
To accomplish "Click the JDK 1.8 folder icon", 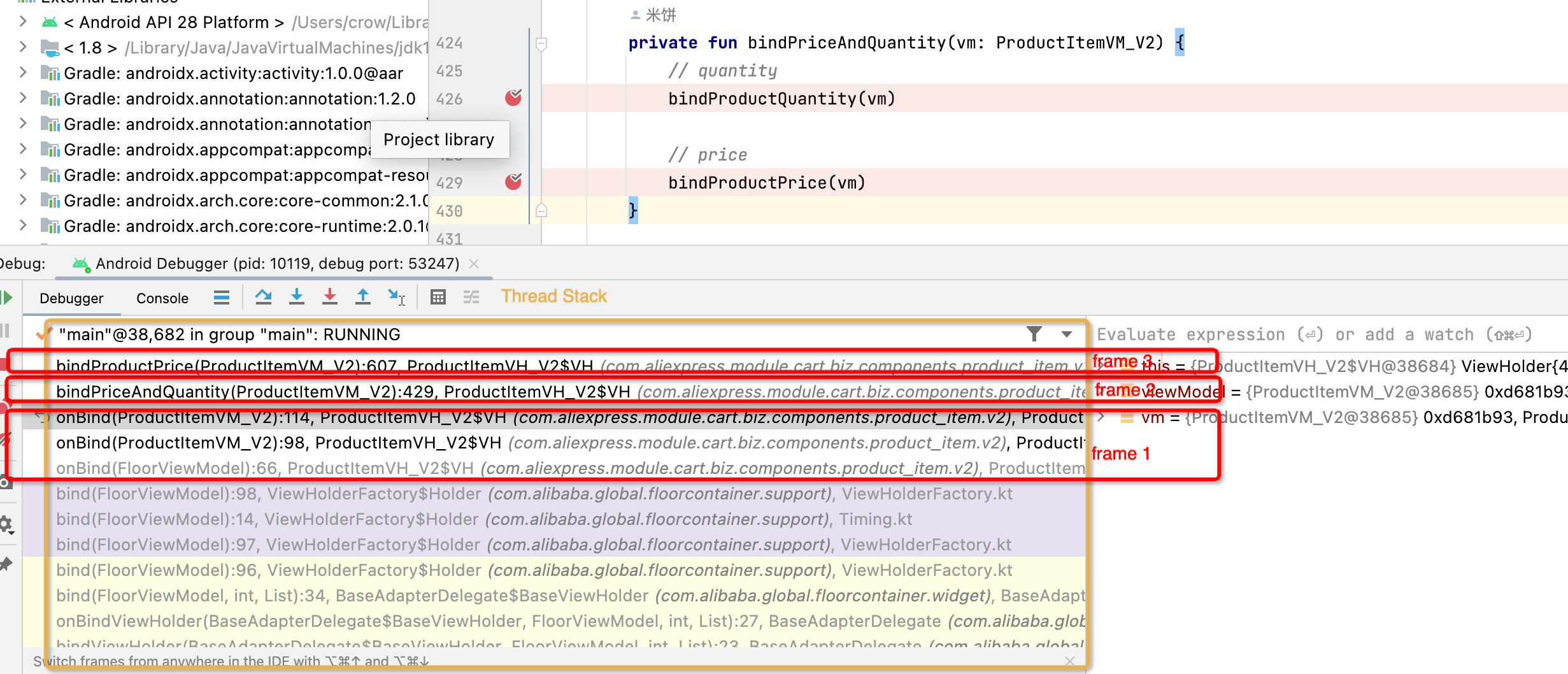I will coord(50,48).
